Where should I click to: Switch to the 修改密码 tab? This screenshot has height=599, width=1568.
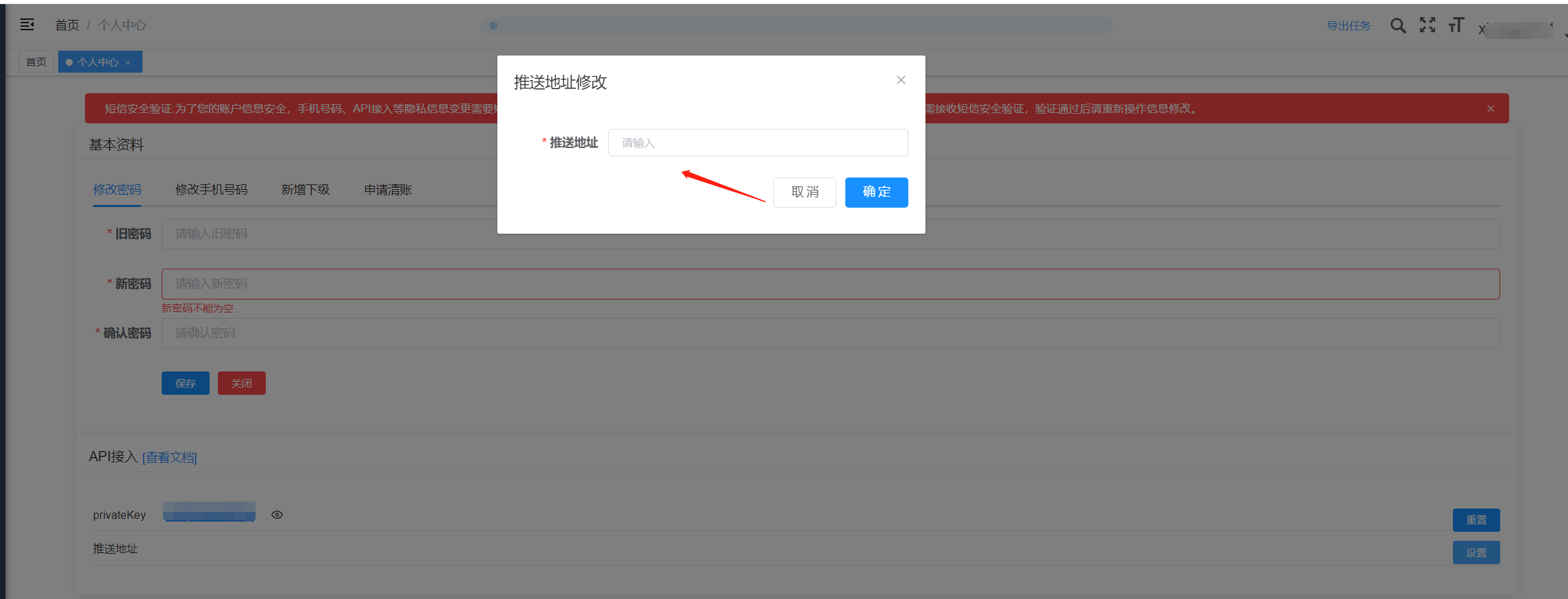(117, 190)
